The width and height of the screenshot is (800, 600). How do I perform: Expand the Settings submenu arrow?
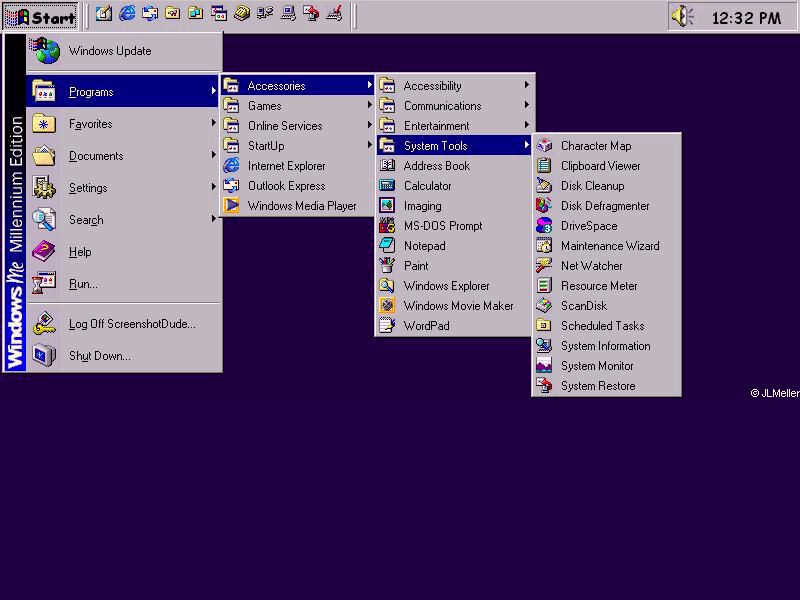pyautogui.click(x=214, y=187)
